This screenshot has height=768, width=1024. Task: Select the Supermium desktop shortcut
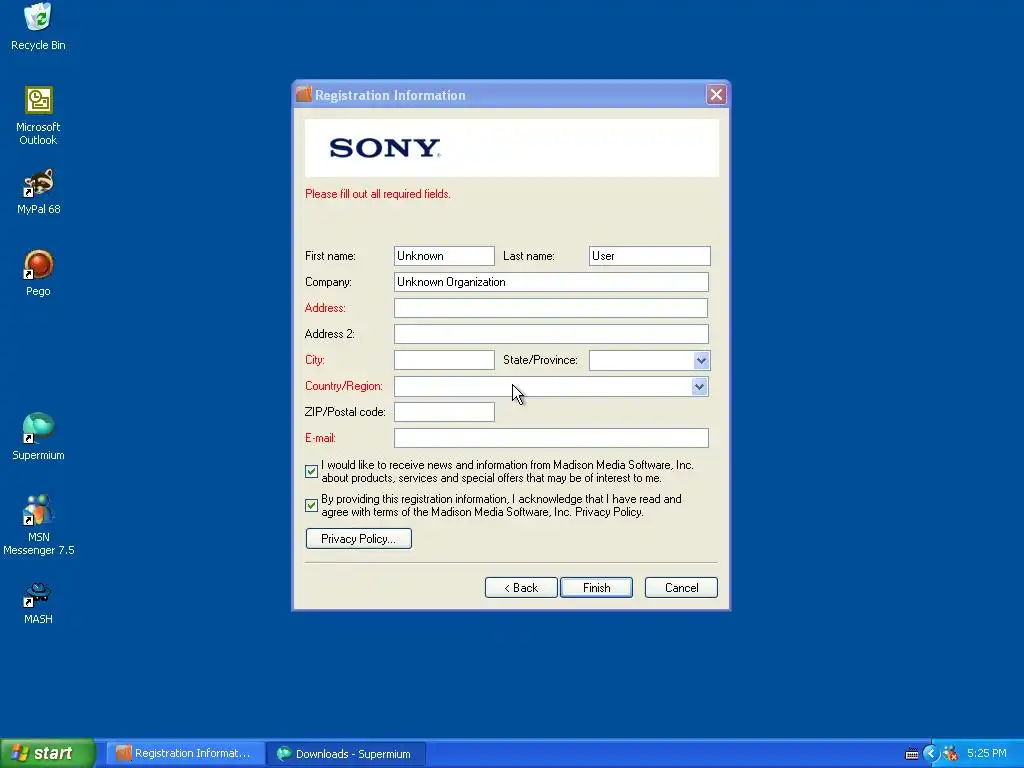tap(38, 437)
